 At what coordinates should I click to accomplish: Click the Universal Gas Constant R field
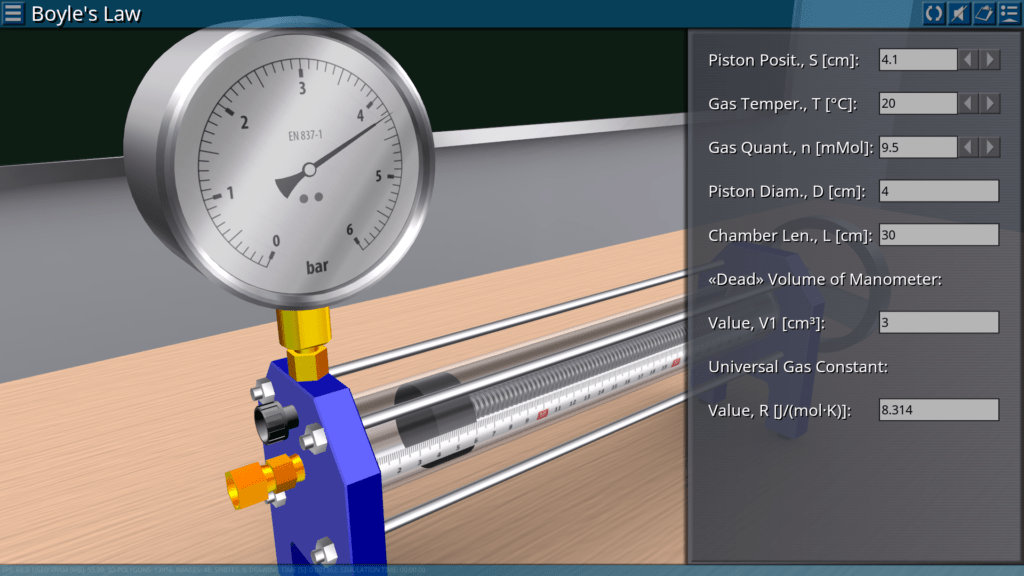(x=938, y=410)
